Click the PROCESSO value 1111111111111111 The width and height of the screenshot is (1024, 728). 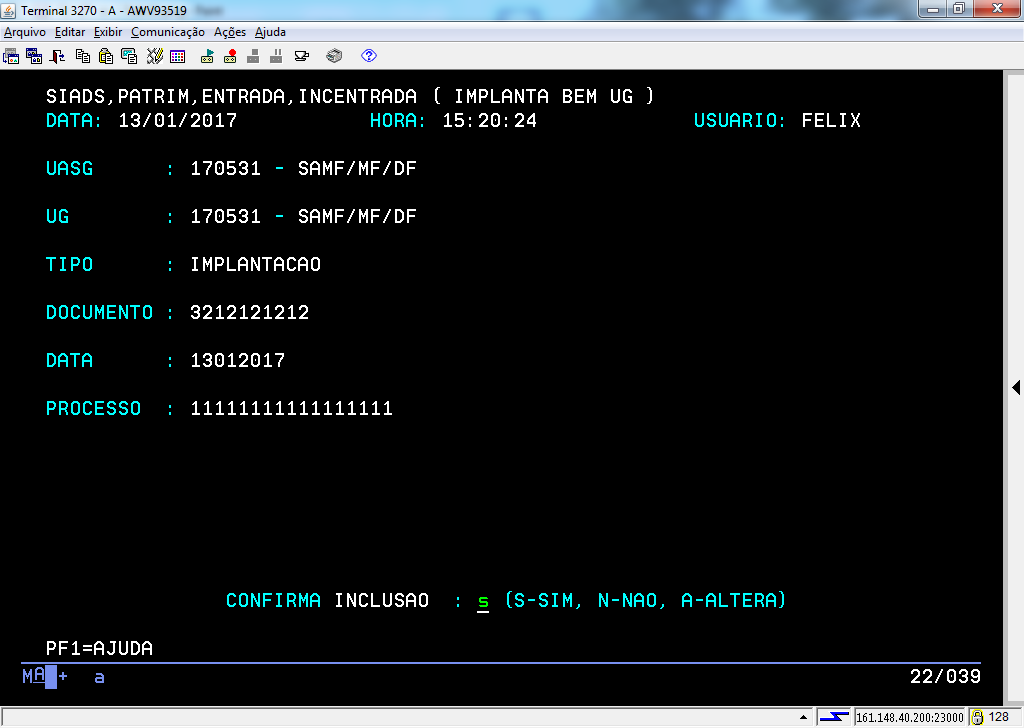pyautogui.click(x=291, y=409)
